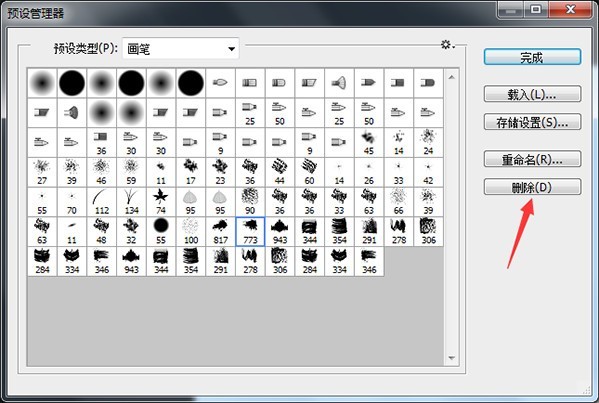Open the gear options menu icon
This screenshot has height=403, width=599.
(447, 45)
